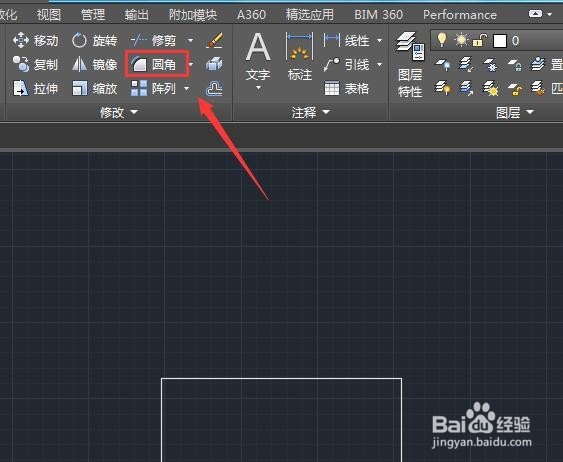Click the rectangle's top edge in drawing

(282, 378)
